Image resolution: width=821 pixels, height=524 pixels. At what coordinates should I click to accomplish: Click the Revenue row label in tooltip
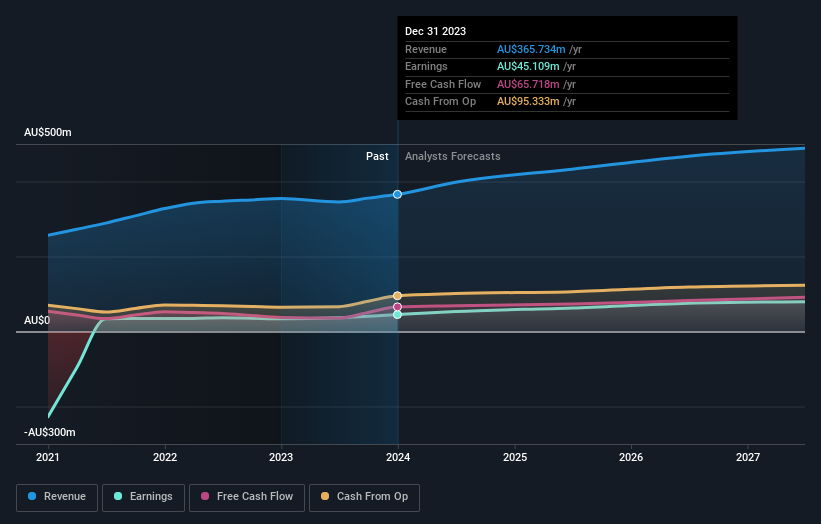tap(426, 49)
